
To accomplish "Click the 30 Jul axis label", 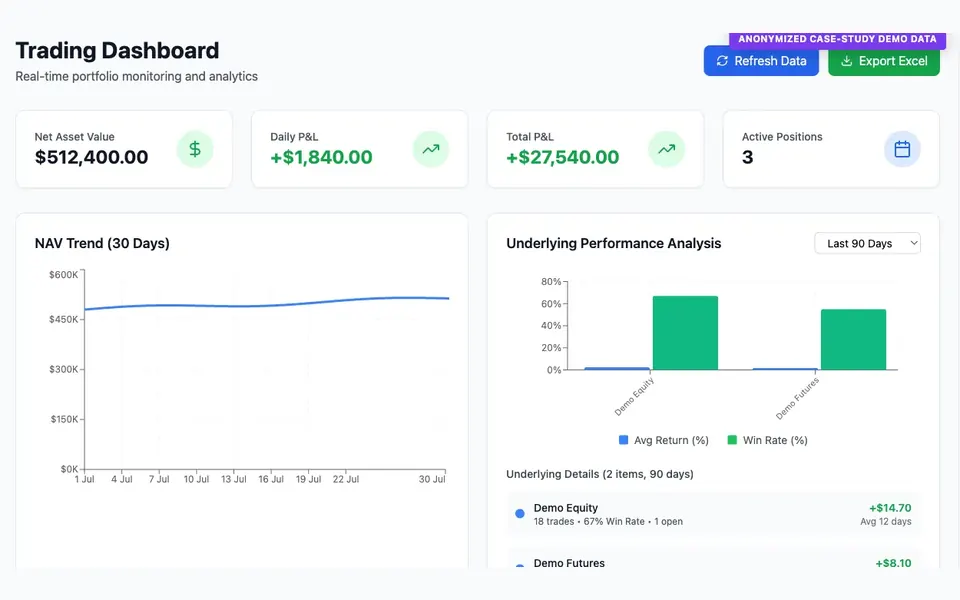I will pyautogui.click(x=432, y=479).
